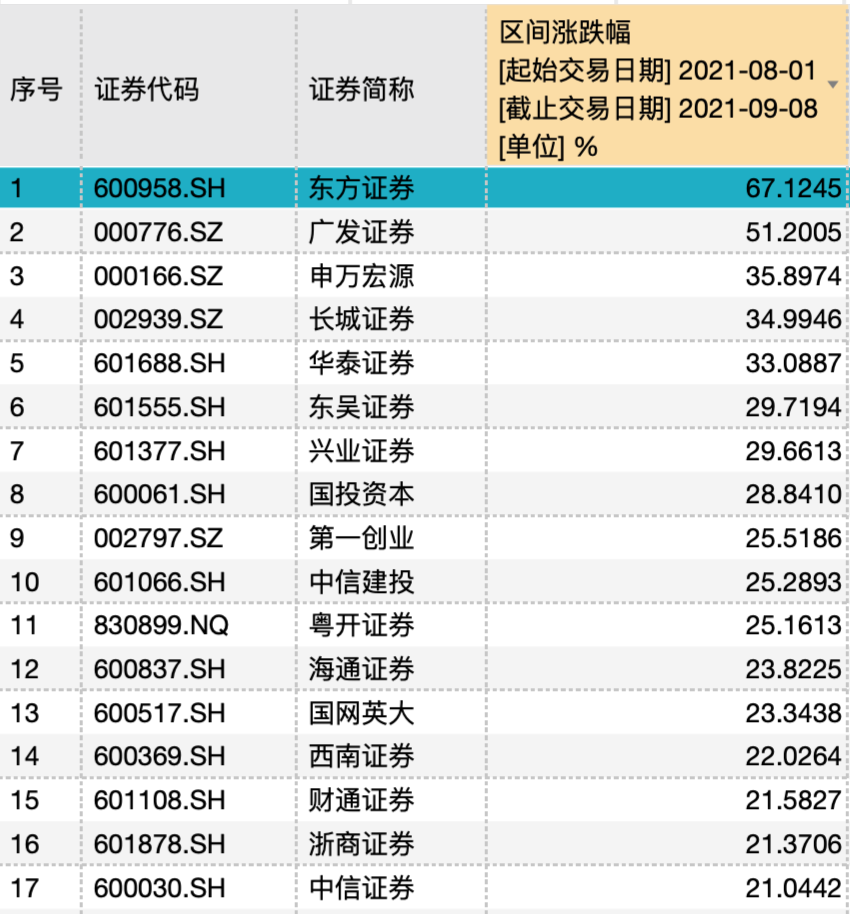Select the 中信建投 name cell
850x914 pixels.
pos(361,582)
